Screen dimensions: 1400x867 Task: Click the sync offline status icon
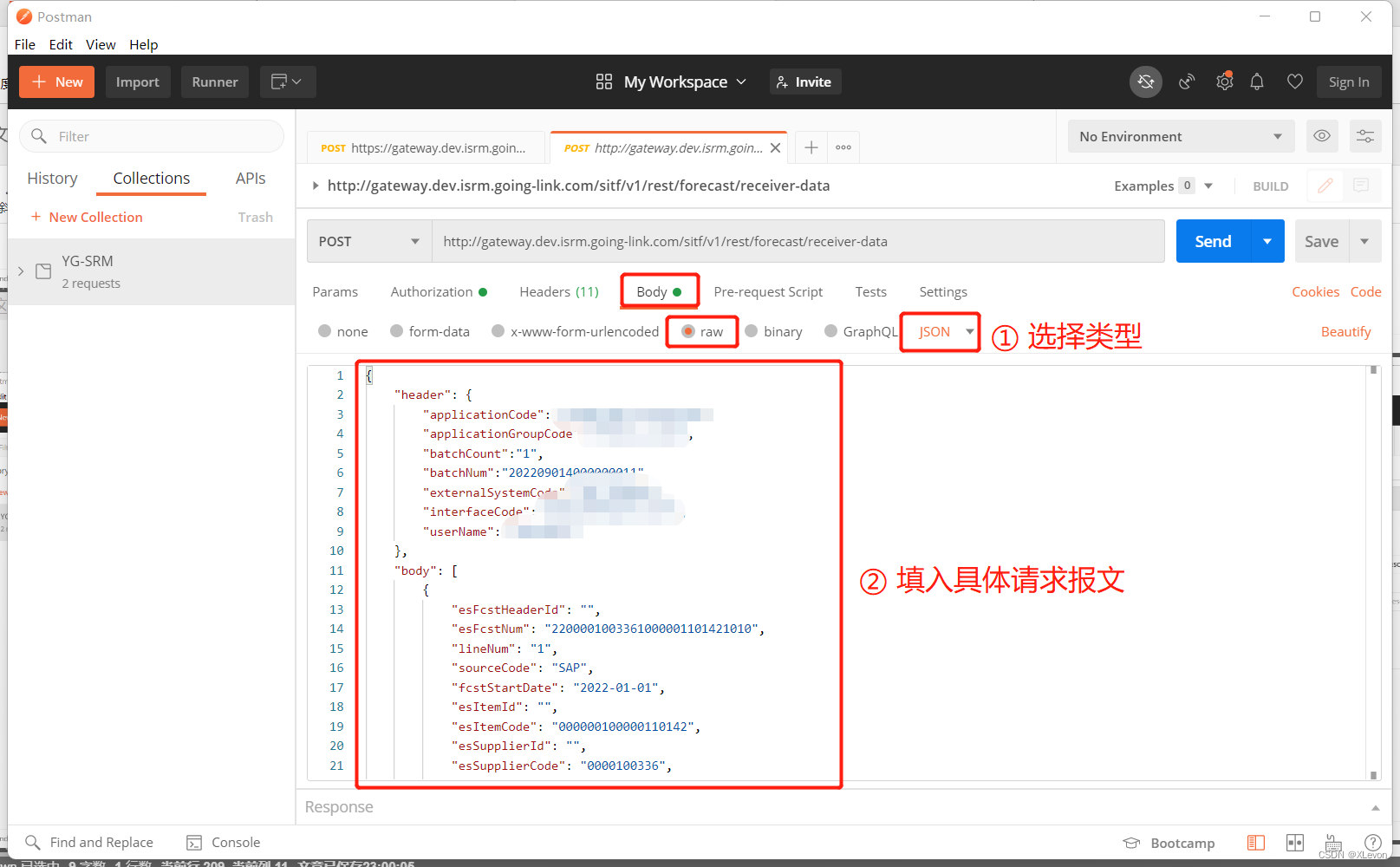1146,81
